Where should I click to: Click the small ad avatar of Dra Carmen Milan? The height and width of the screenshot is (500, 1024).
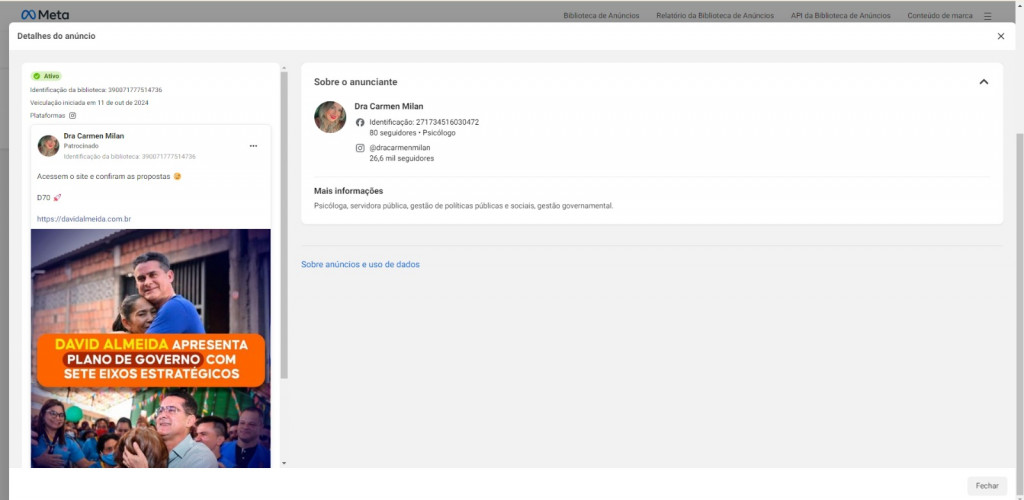(48, 146)
